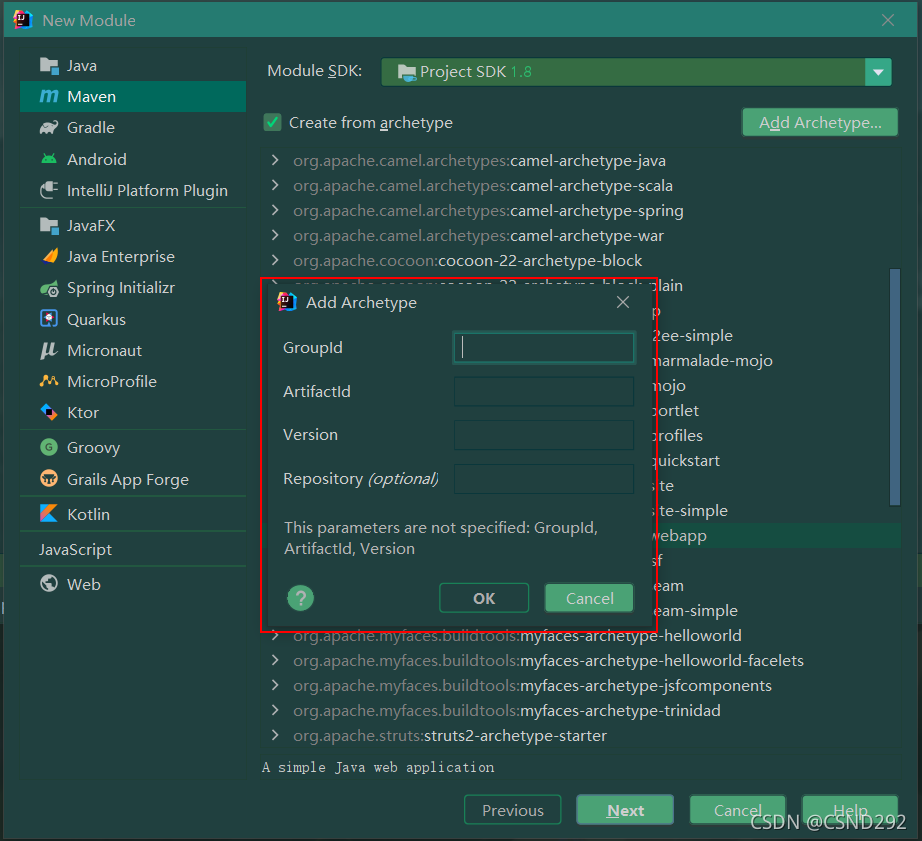
Task: Expand camel-archetype-war node
Action: (275, 235)
